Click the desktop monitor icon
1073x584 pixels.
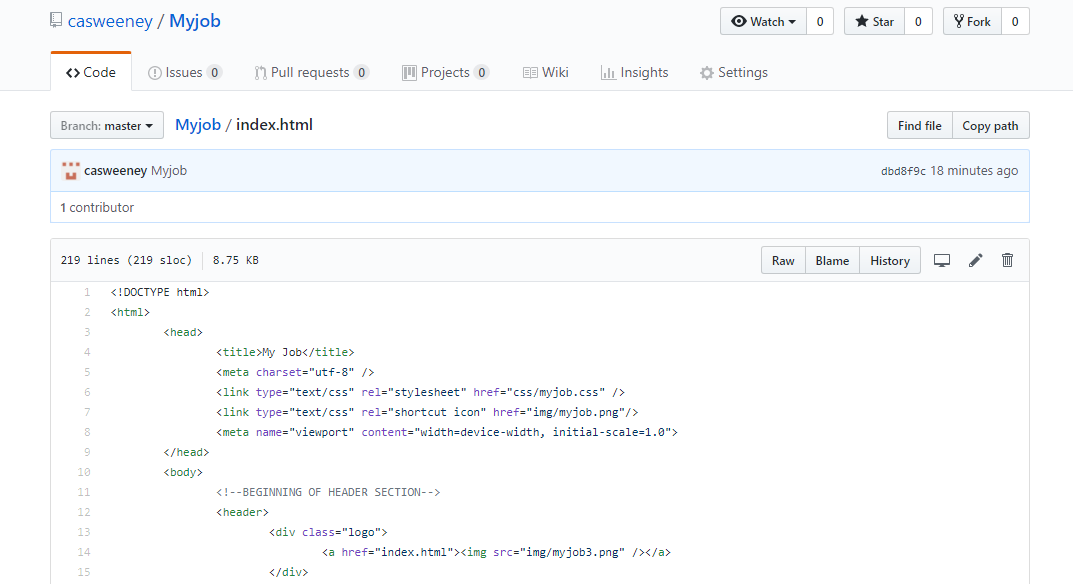point(941,260)
